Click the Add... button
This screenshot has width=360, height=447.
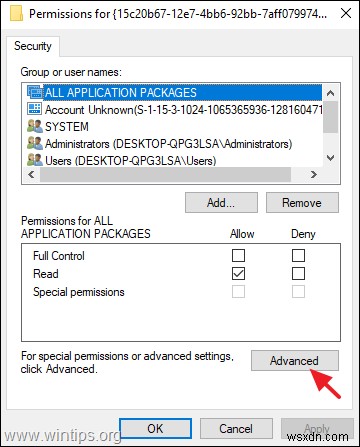point(221,202)
